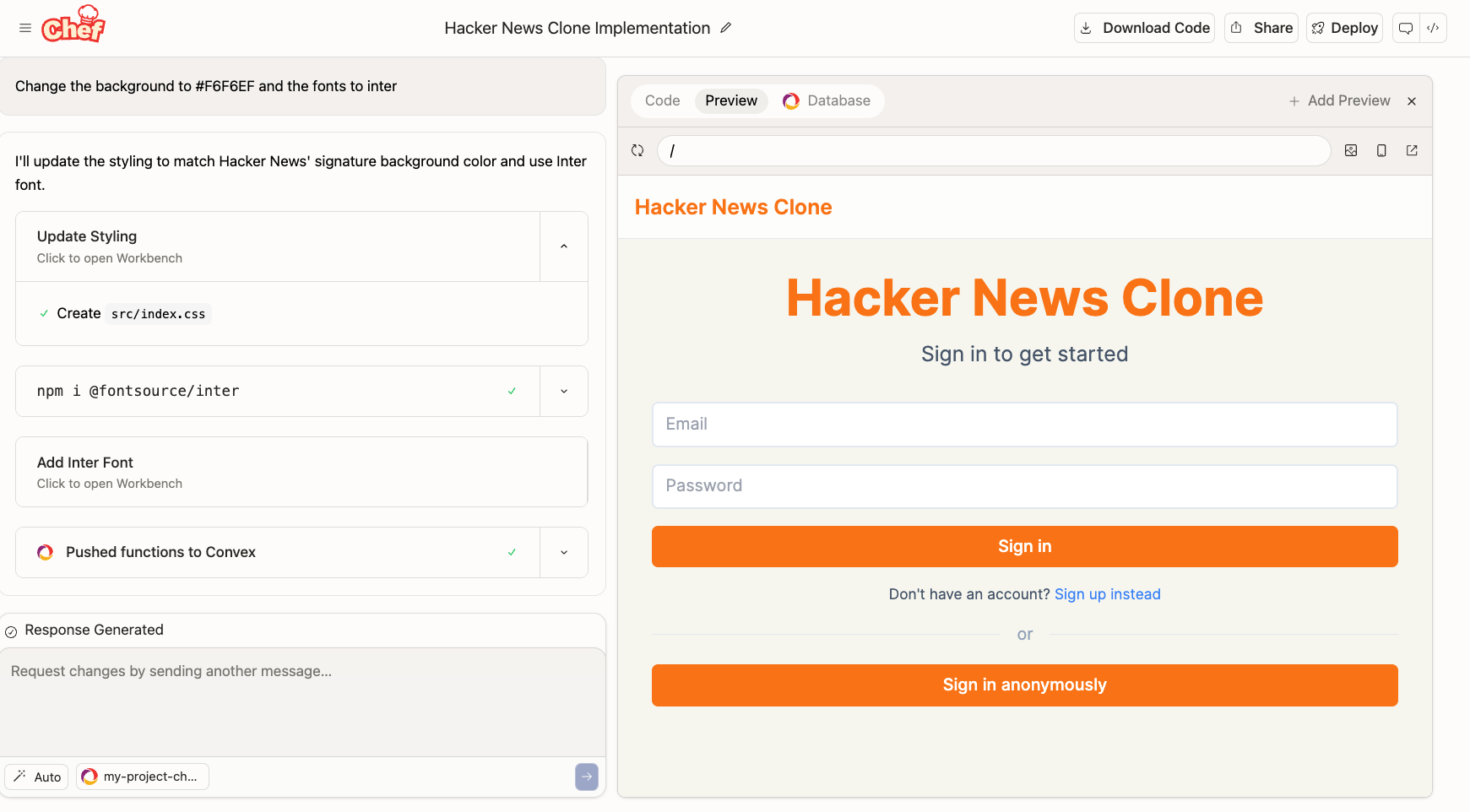Screen dimensions: 1470x812
Task: Click the plus icon beside Add Preview
Action: (x=1294, y=101)
